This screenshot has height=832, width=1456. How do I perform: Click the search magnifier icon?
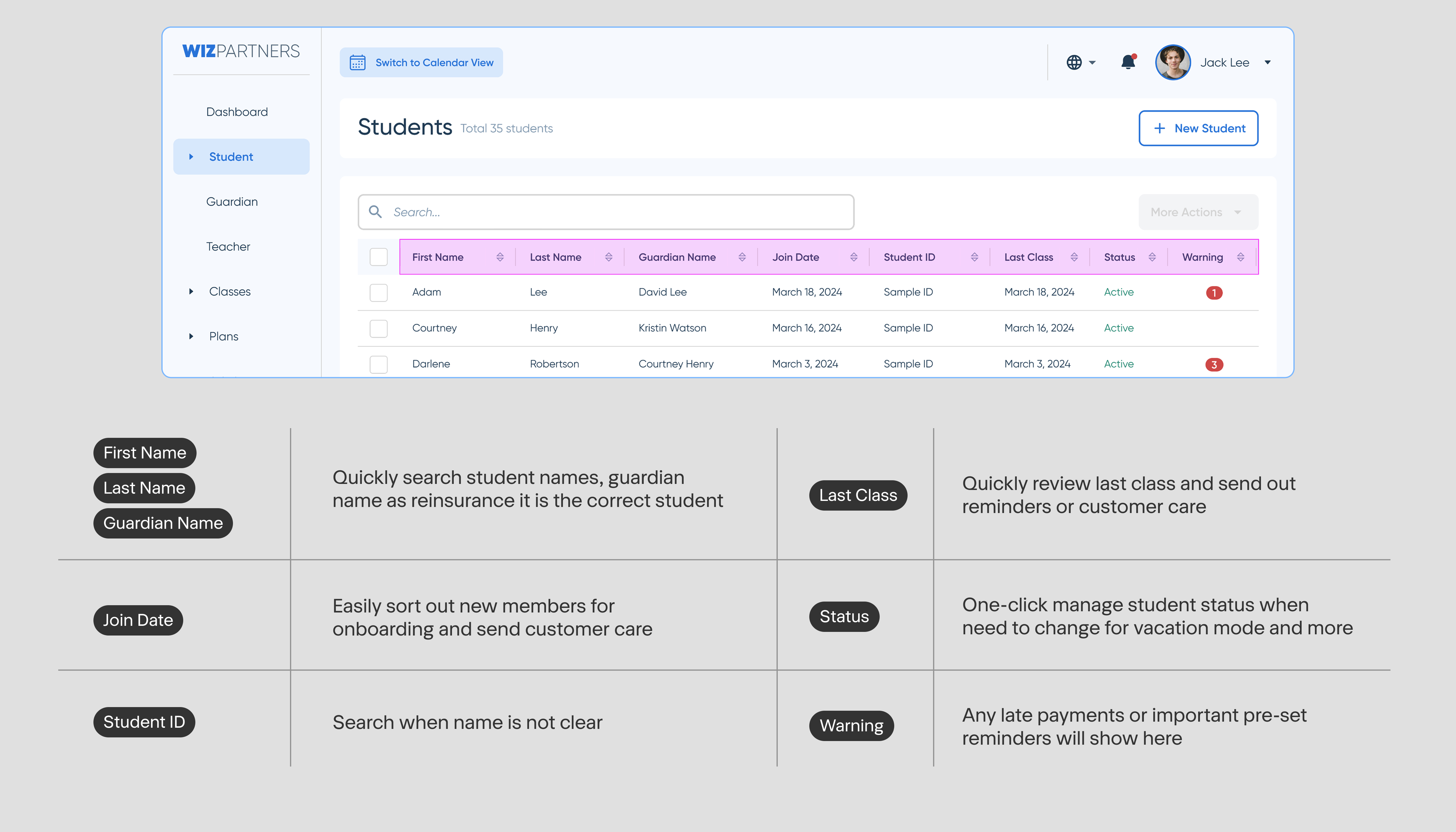click(x=375, y=212)
